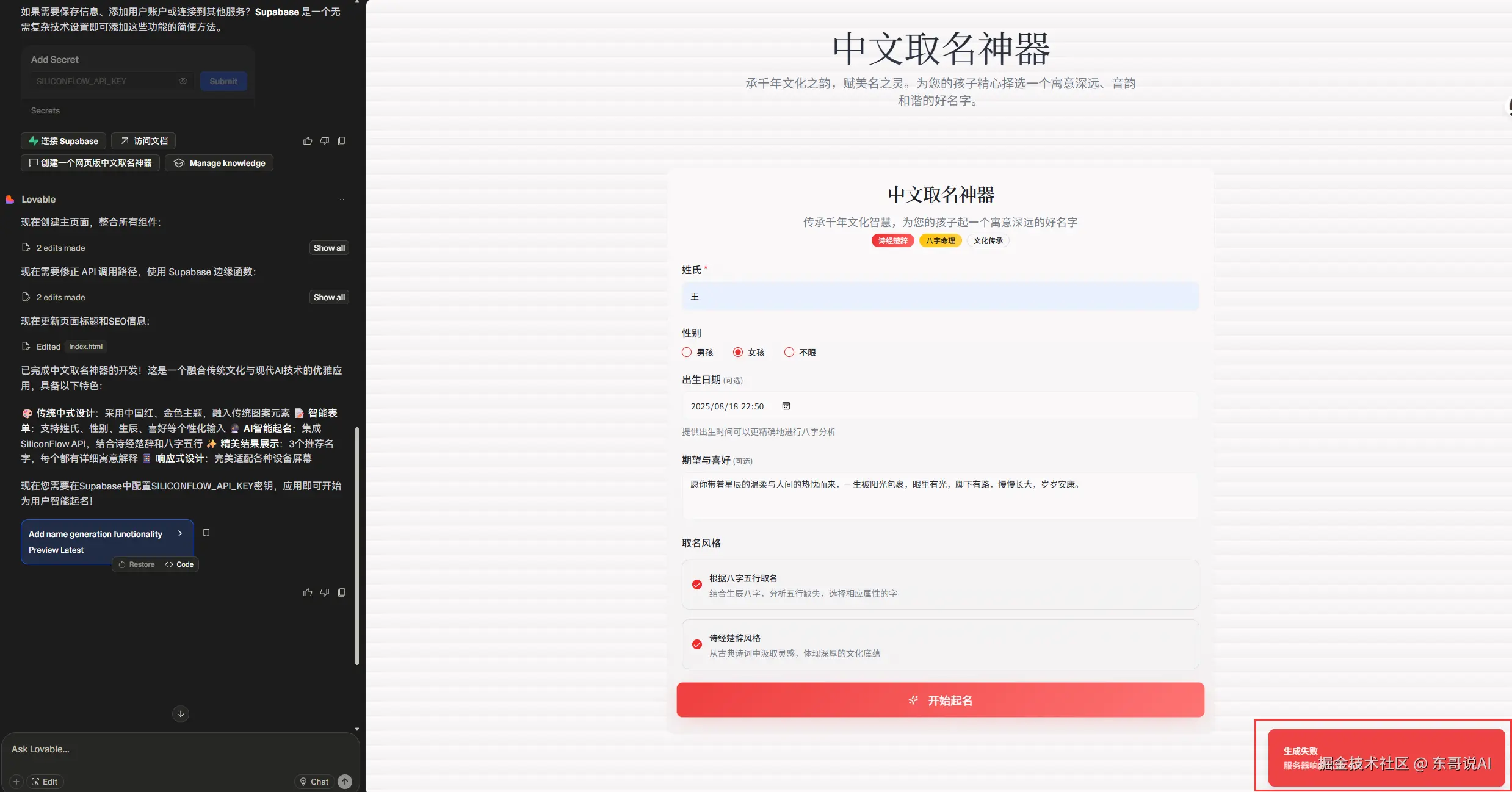The width and height of the screenshot is (1512, 792).
Task: Switch to Edit mode
Action: [45, 781]
